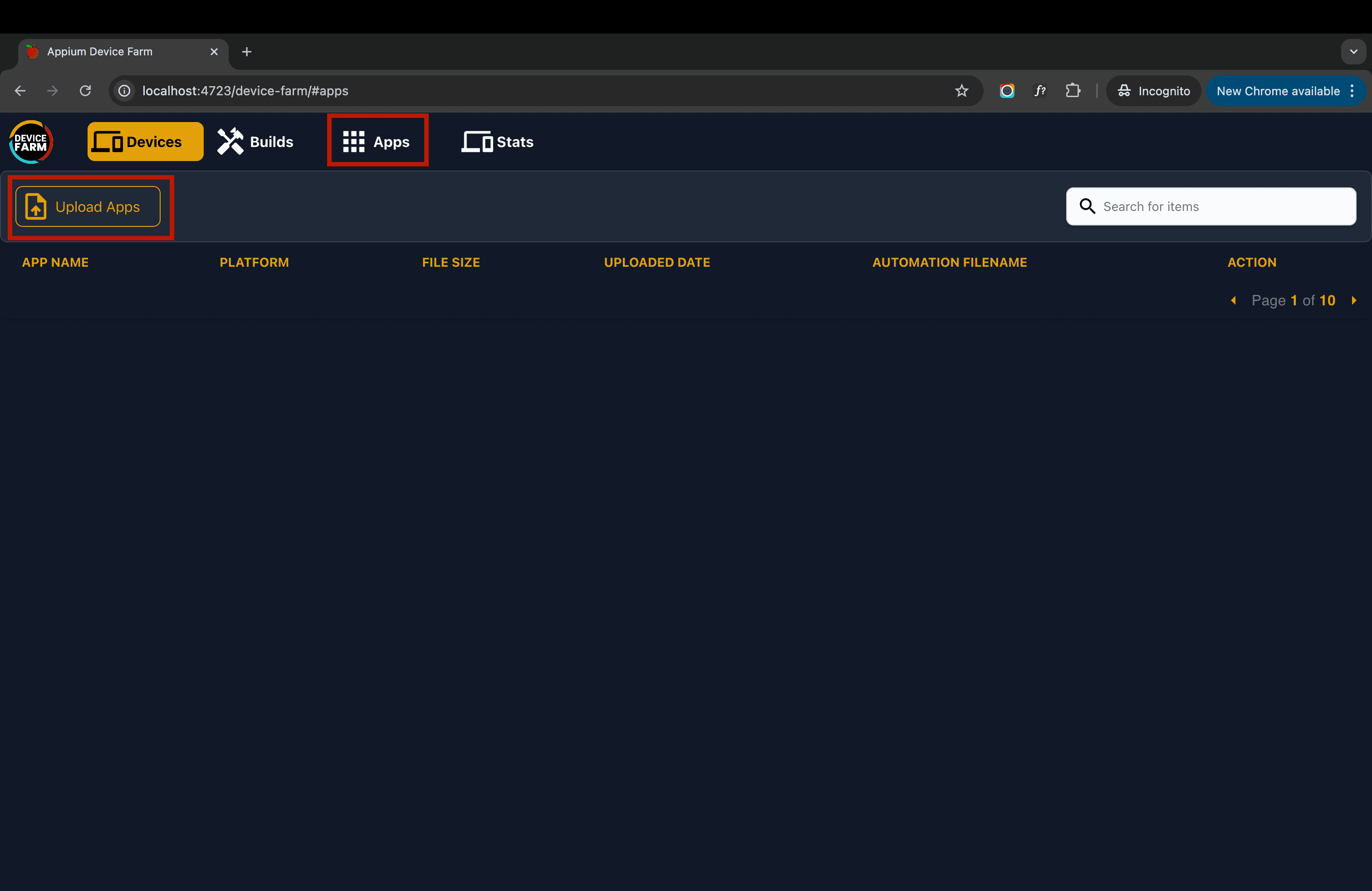Toggle the bookmark star for this page

click(961, 90)
